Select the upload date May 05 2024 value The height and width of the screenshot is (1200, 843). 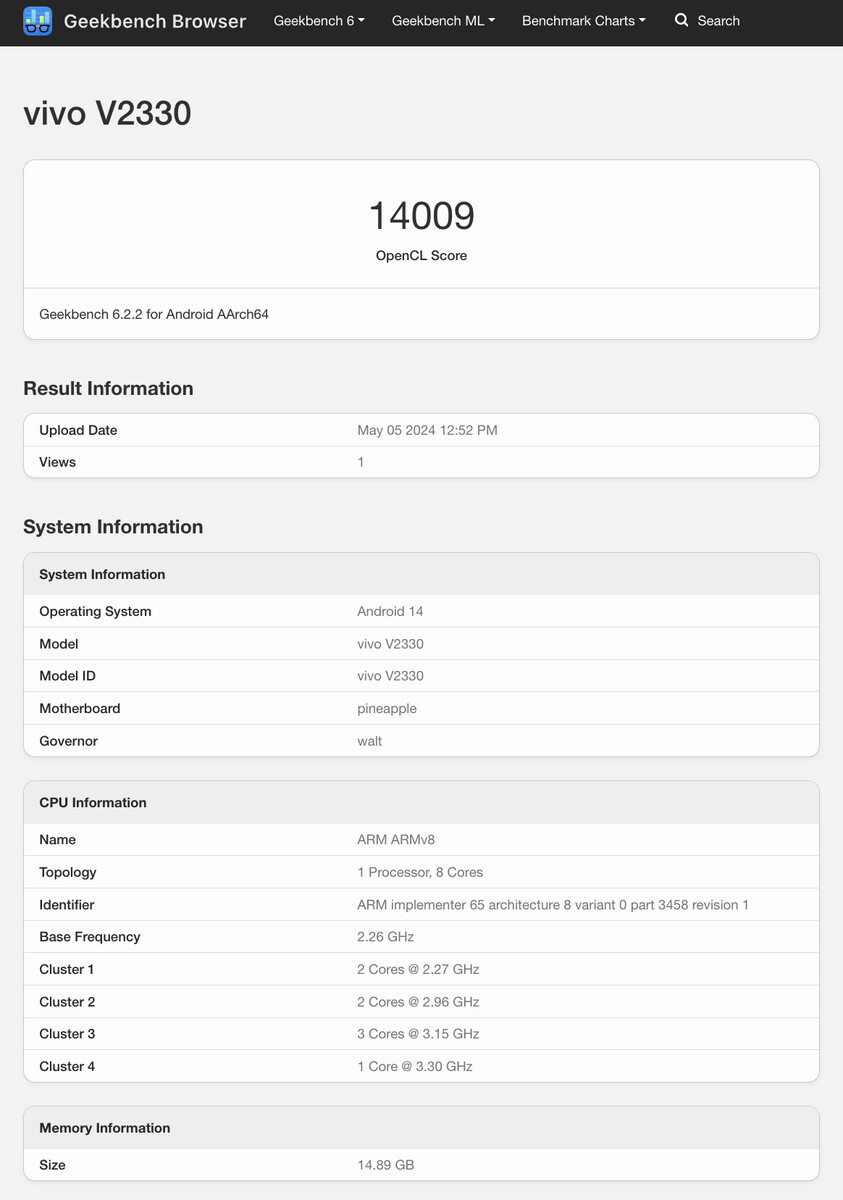click(427, 430)
